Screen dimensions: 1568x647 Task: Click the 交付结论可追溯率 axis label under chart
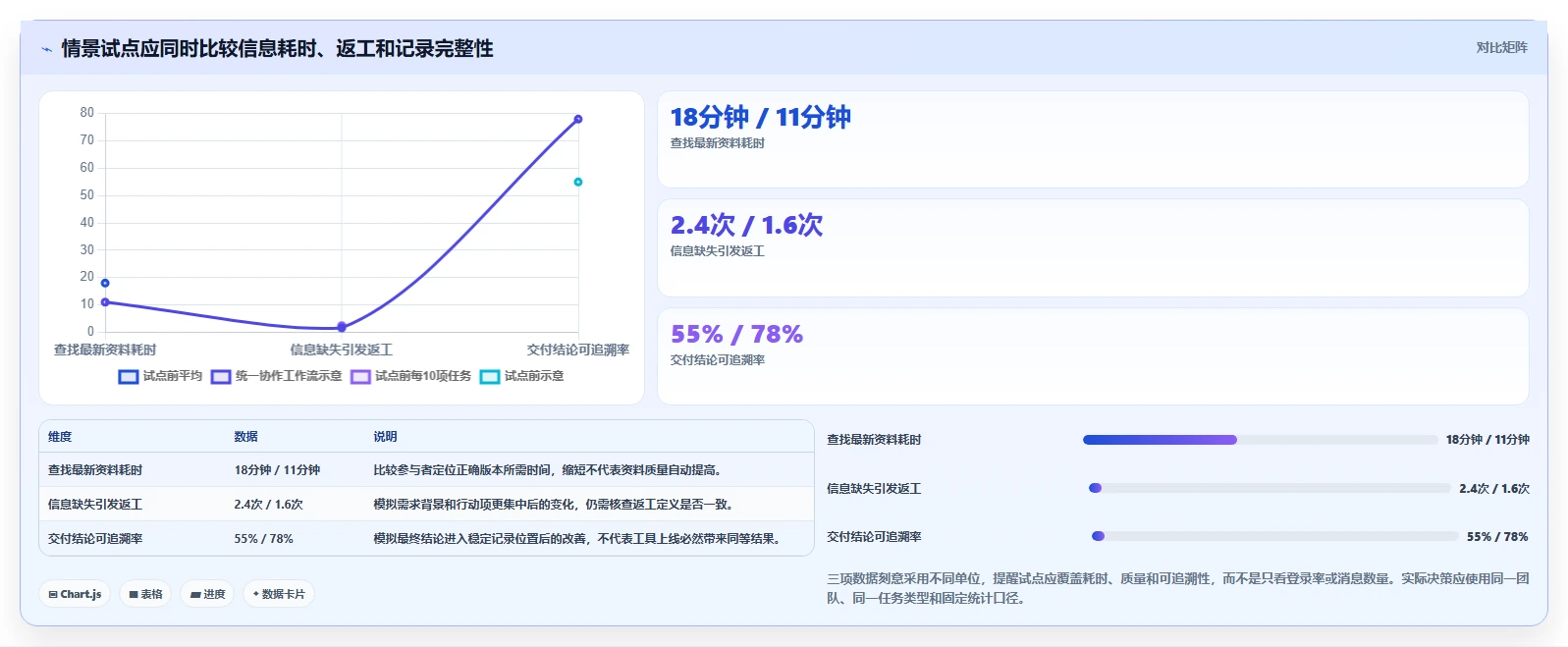(578, 350)
